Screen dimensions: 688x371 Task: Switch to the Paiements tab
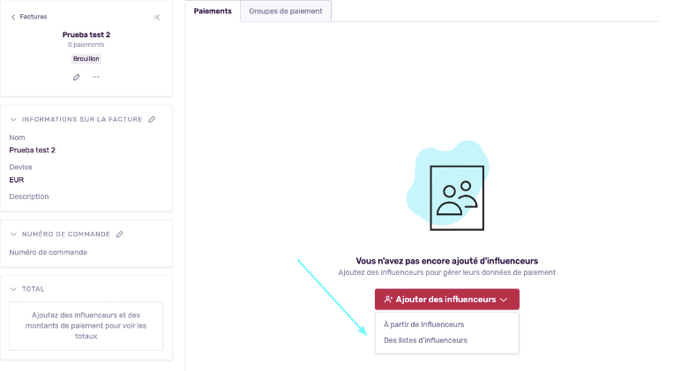pos(213,11)
